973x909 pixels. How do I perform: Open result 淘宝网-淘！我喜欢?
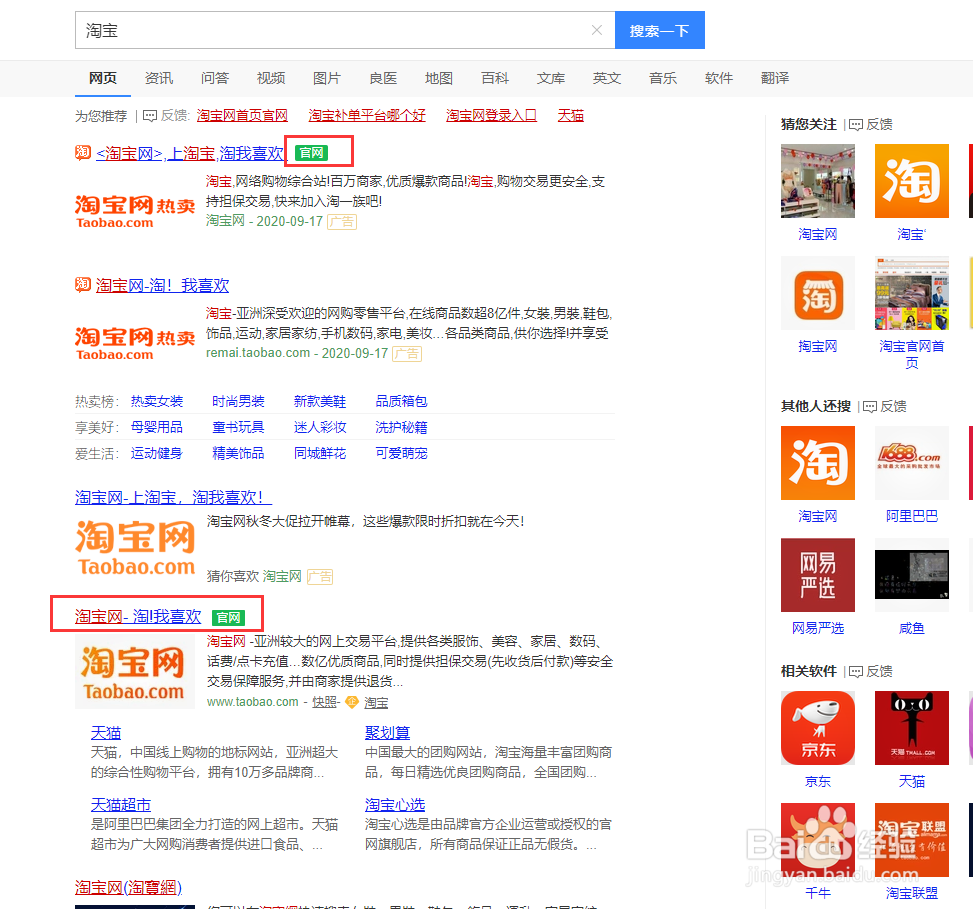(x=162, y=285)
